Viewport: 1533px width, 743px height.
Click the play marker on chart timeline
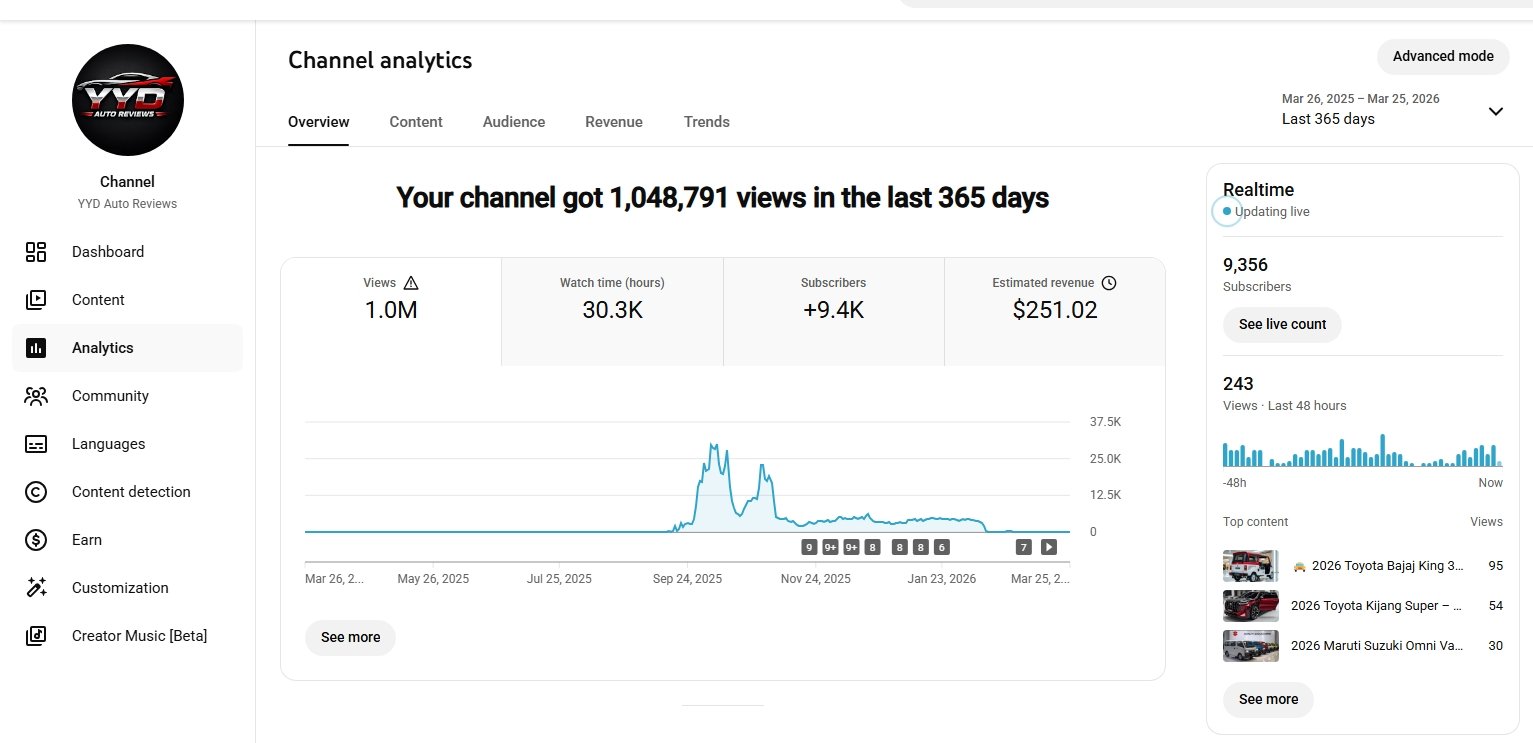1048,547
